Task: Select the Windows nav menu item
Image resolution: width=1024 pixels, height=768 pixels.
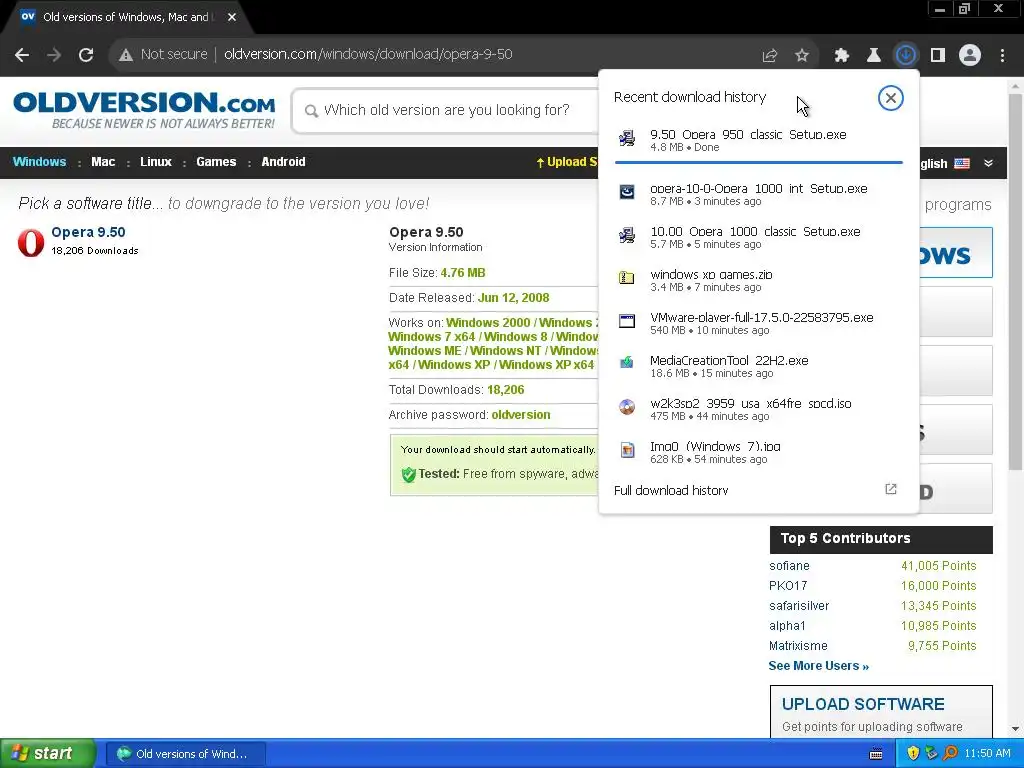Action: 39,162
